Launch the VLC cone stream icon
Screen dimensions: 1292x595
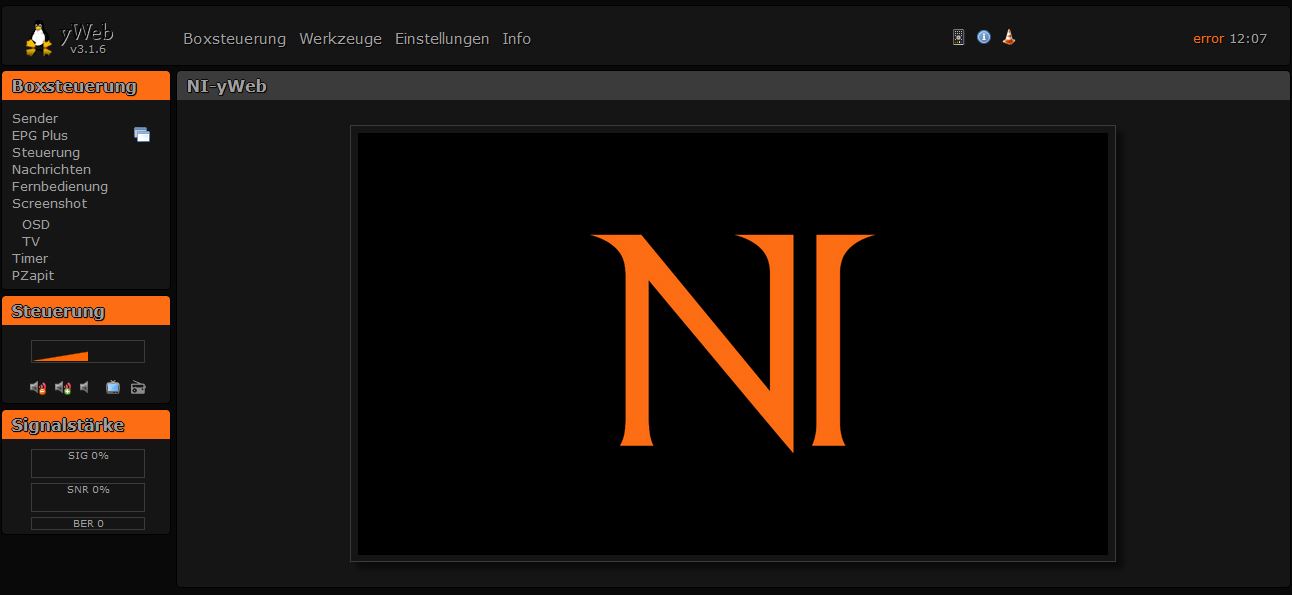1009,37
